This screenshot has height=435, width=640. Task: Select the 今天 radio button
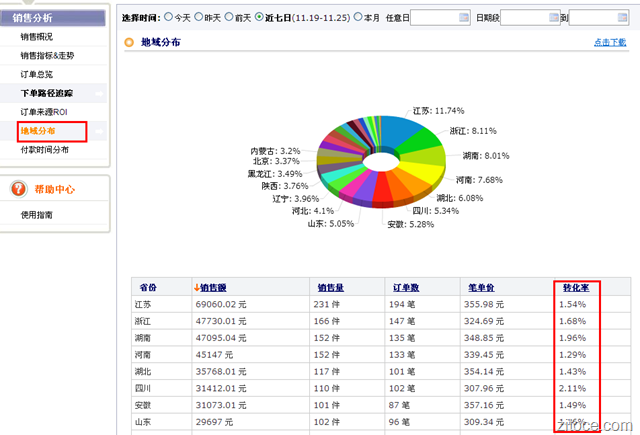168,17
